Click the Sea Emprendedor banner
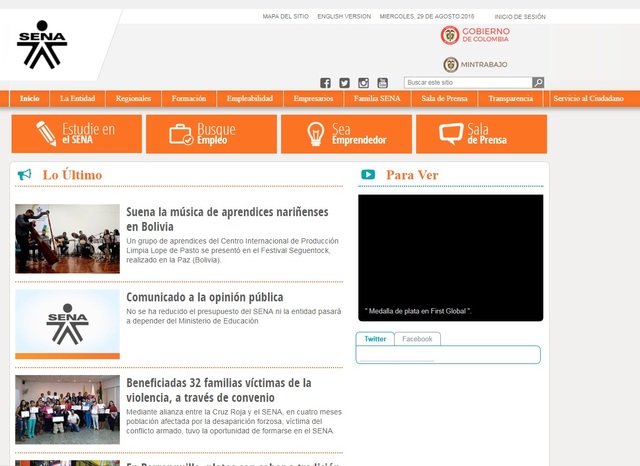 tap(347, 134)
